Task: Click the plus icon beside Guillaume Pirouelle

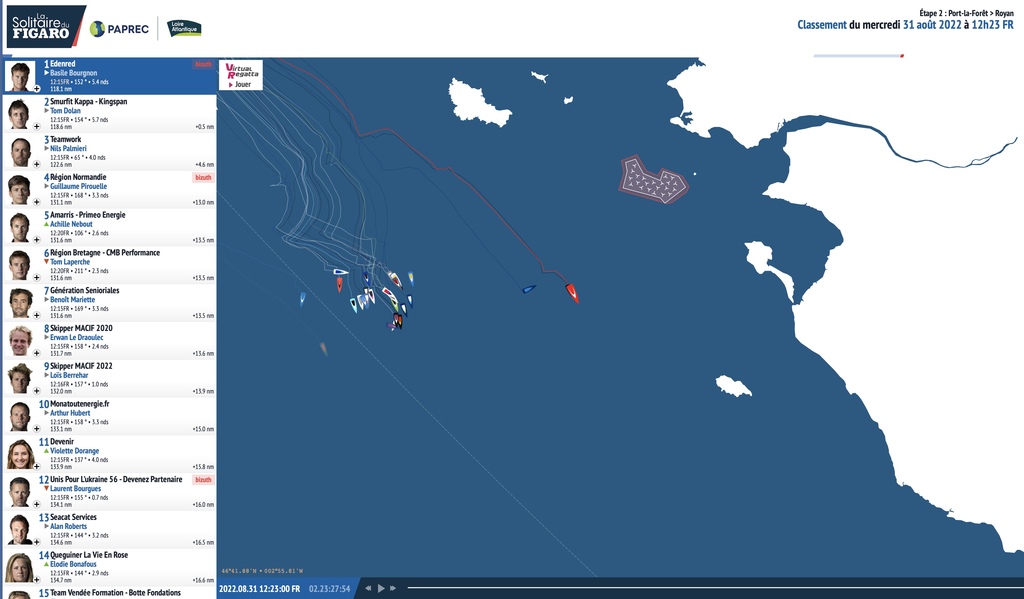Action: pyautogui.click(x=37, y=202)
